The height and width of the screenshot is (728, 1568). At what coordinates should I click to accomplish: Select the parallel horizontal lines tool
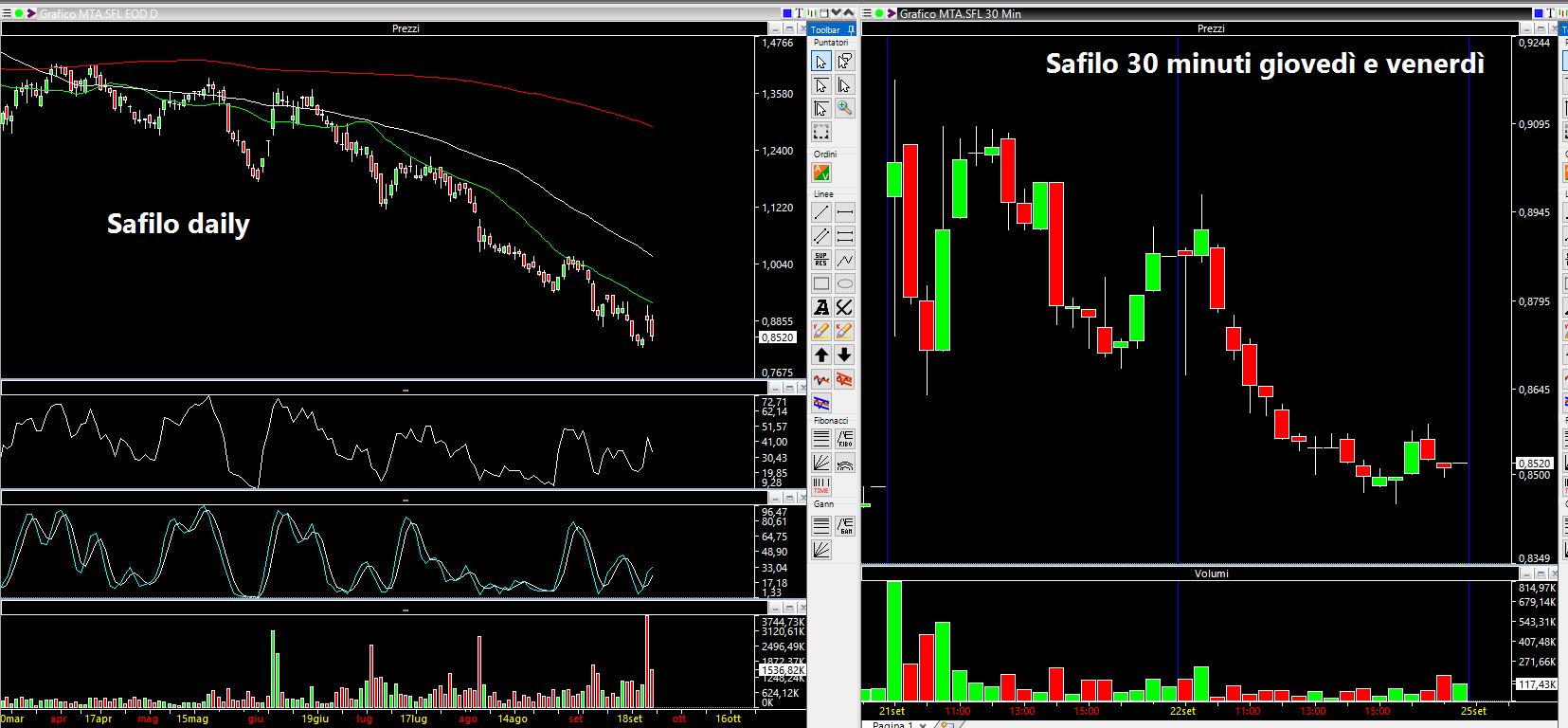click(844, 236)
